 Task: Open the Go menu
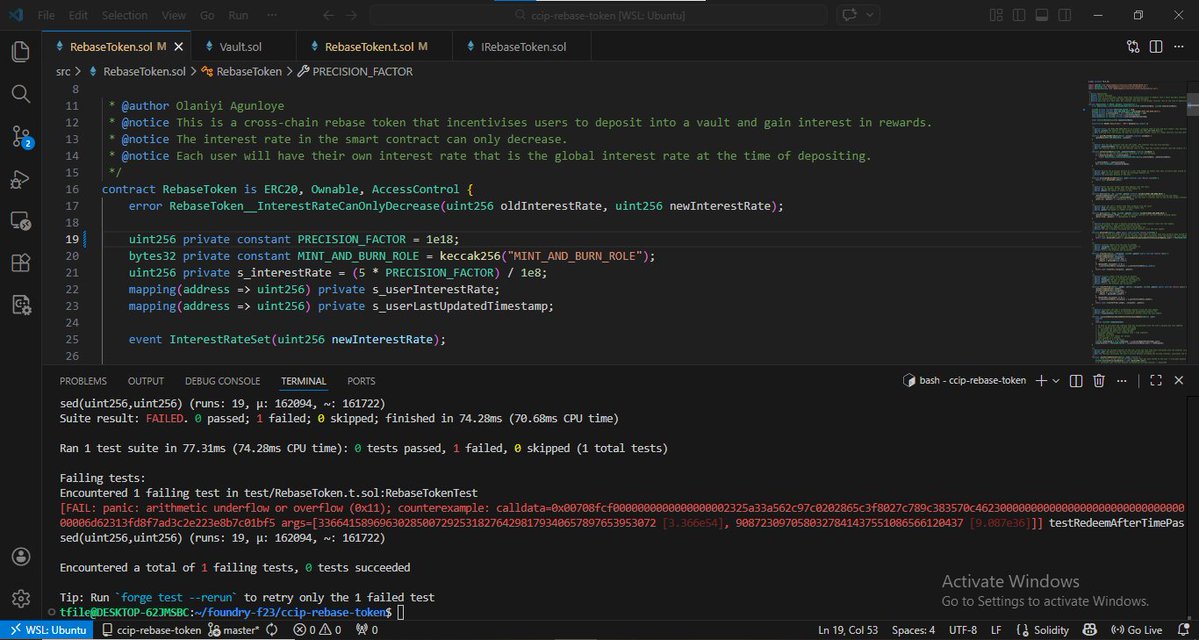207,15
